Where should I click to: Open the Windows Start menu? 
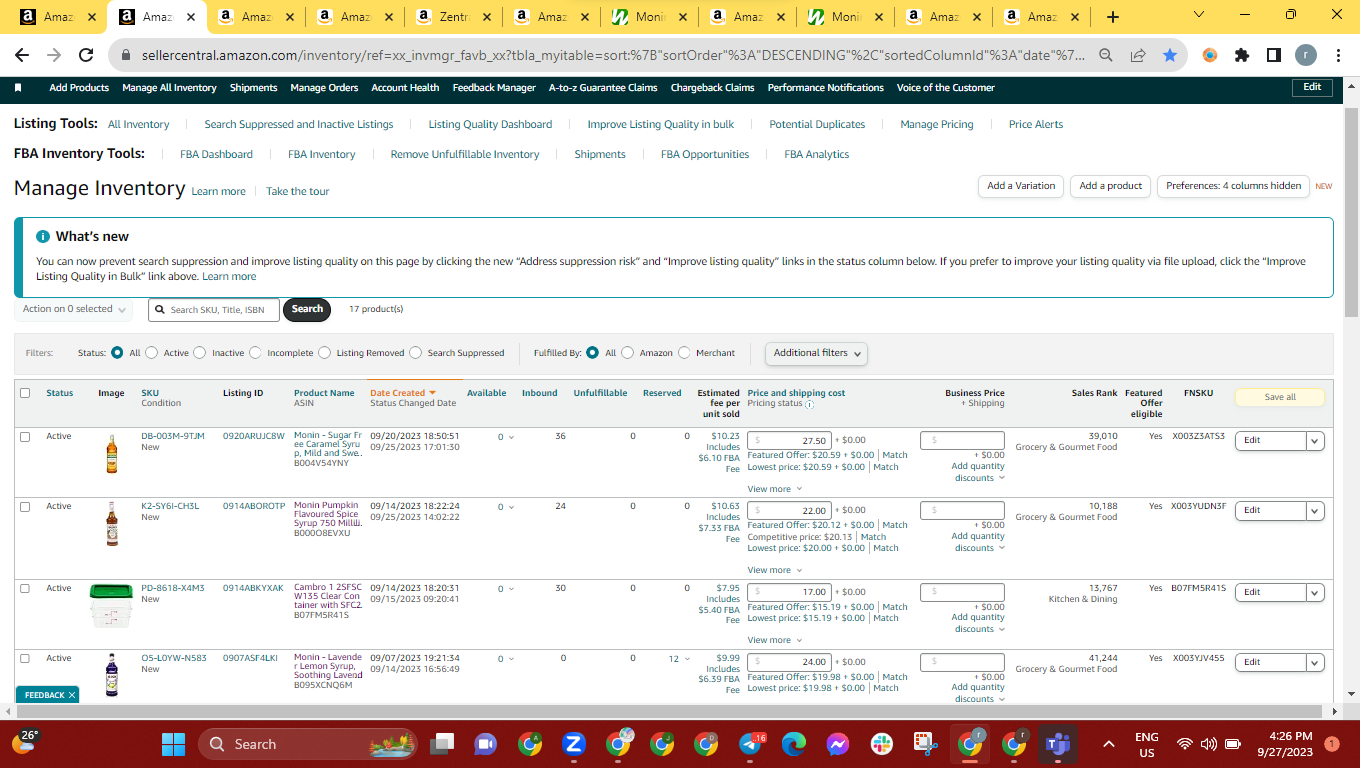pyautogui.click(x=174, y=744)
